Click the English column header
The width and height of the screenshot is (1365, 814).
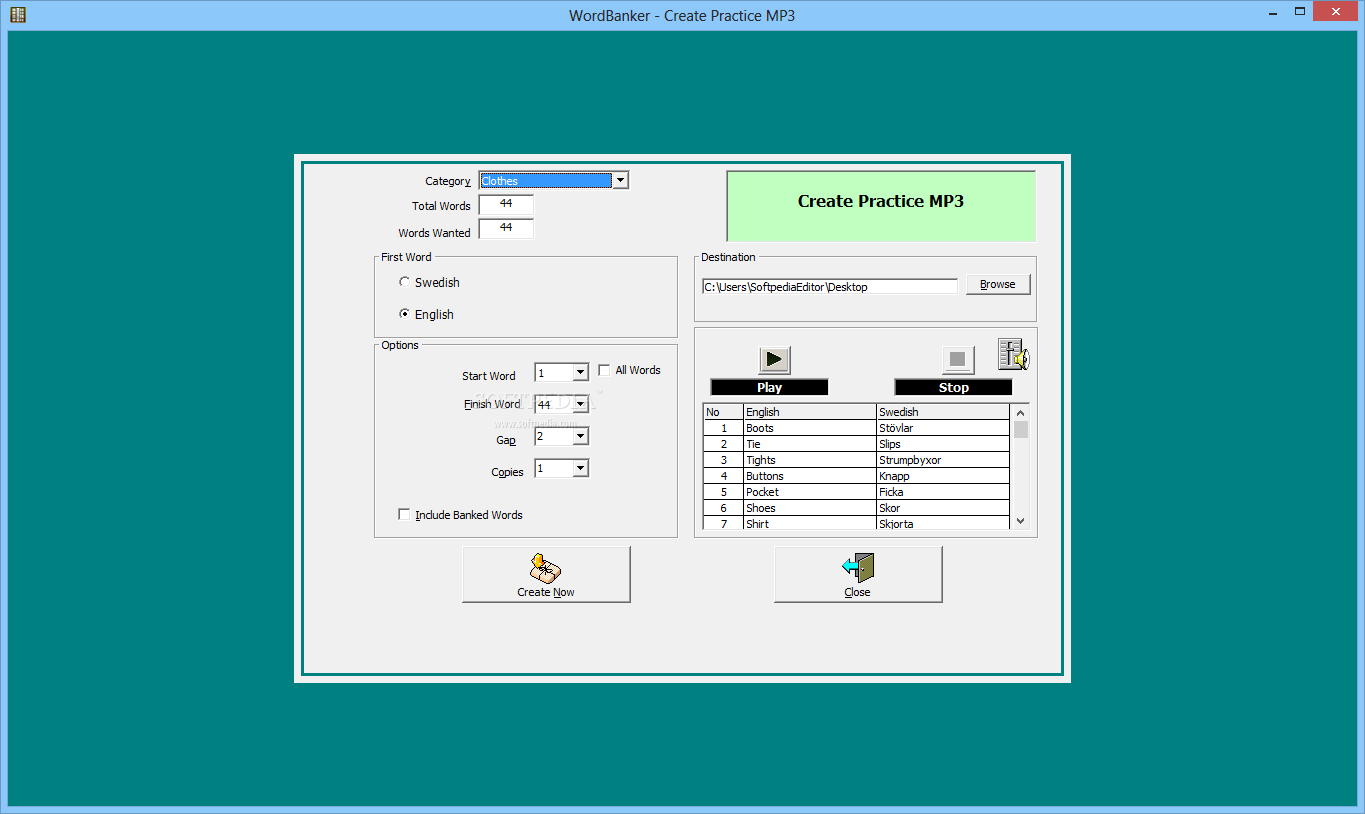point(810,412)
